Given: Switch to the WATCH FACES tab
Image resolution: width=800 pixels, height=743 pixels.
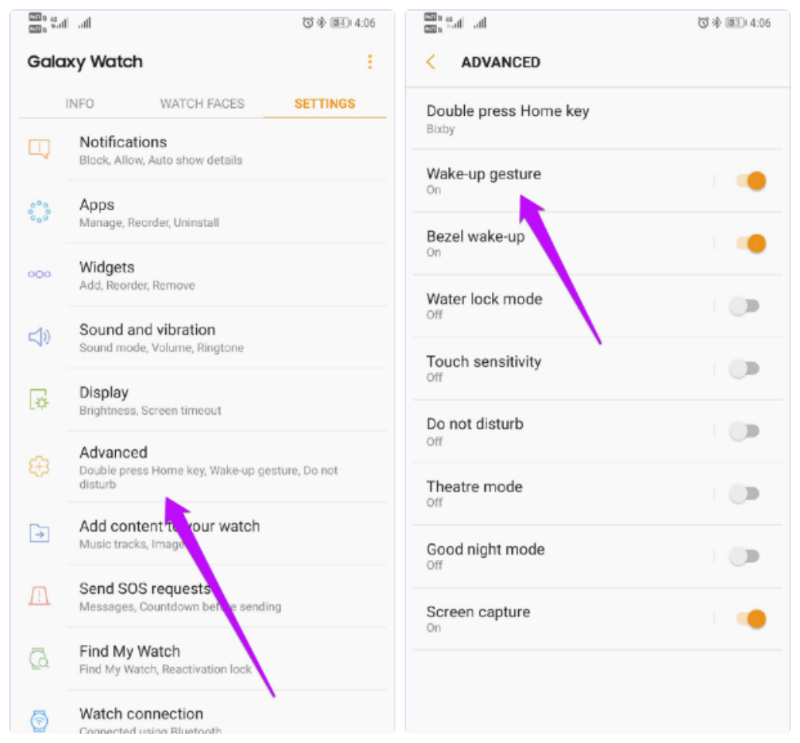Looking at the screenshot, I should tap(202, 104).
